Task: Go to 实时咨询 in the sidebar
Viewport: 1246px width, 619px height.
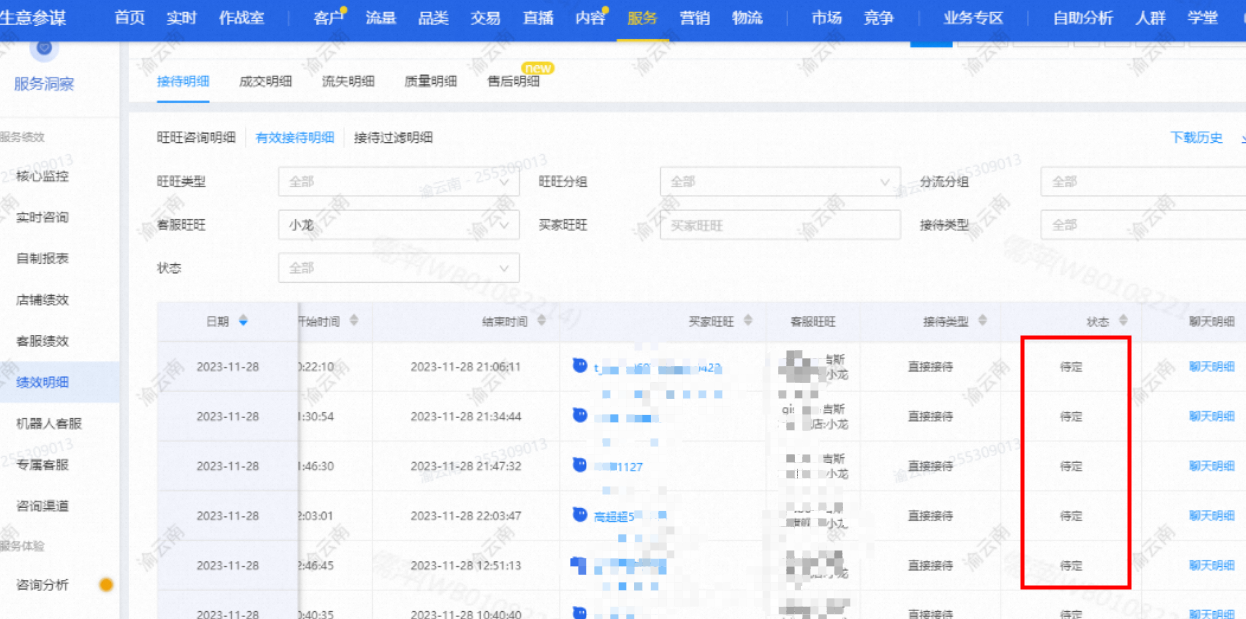Action: point(43,217)
